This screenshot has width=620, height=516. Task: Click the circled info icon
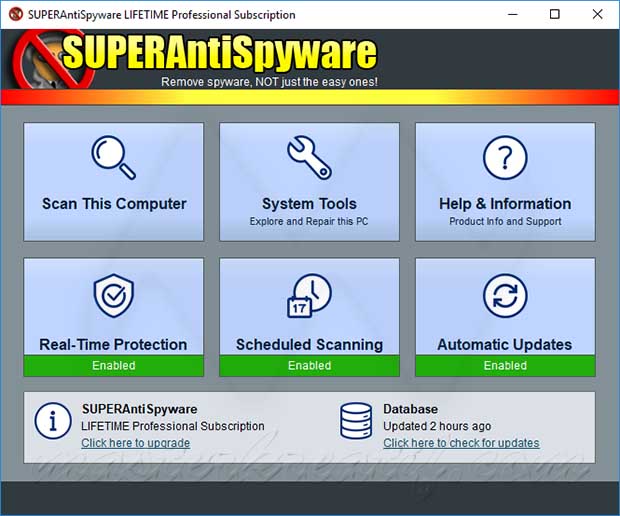[x=53, y=421]
